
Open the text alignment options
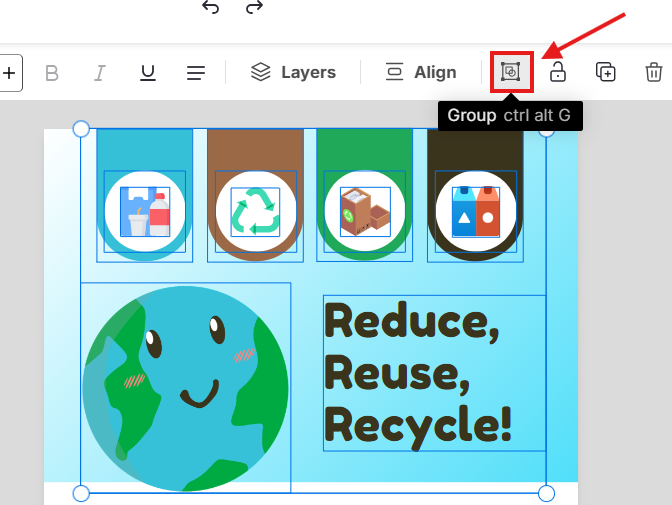[x=196, y=72]
